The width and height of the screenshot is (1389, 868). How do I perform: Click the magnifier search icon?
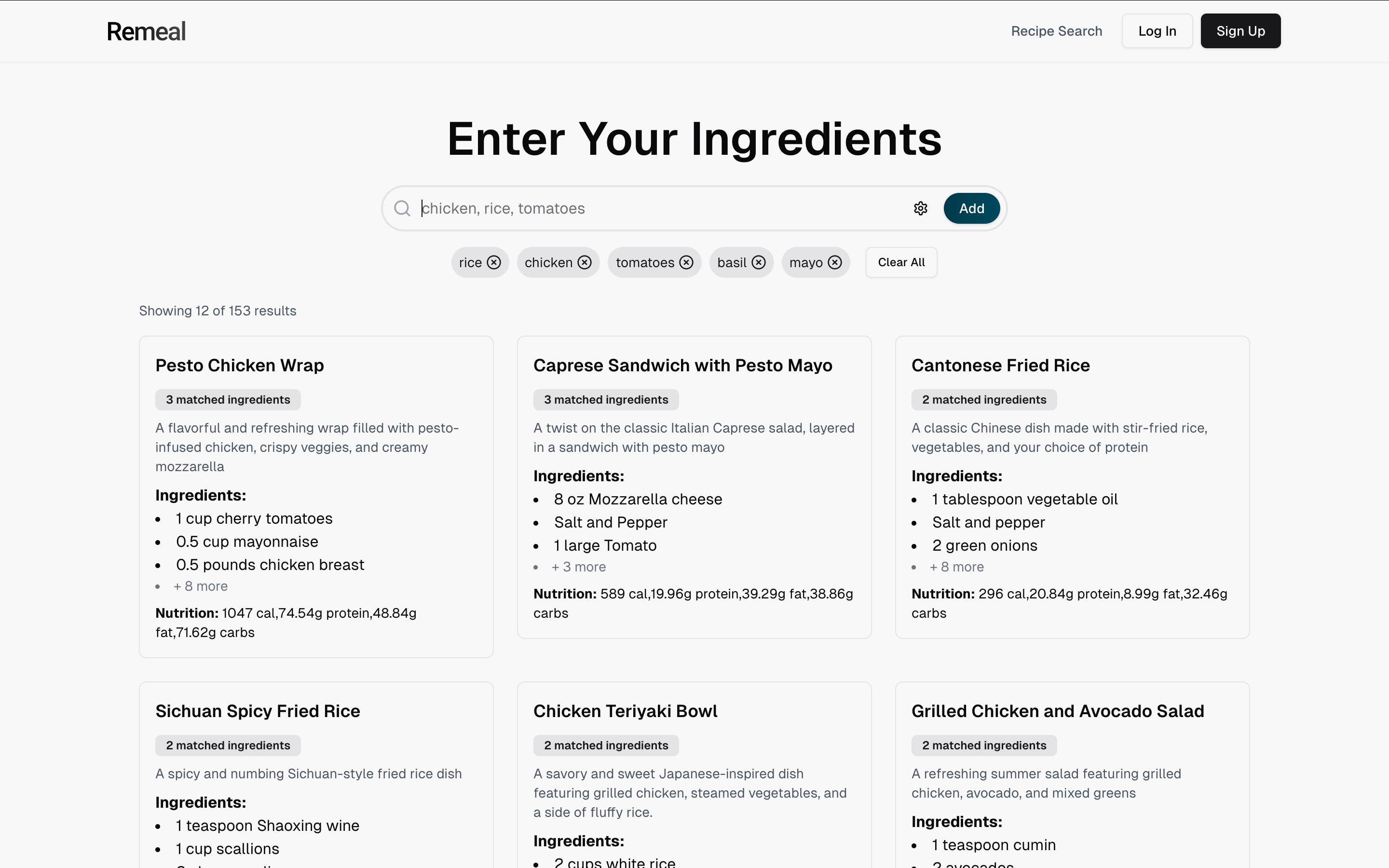(402, 208)
